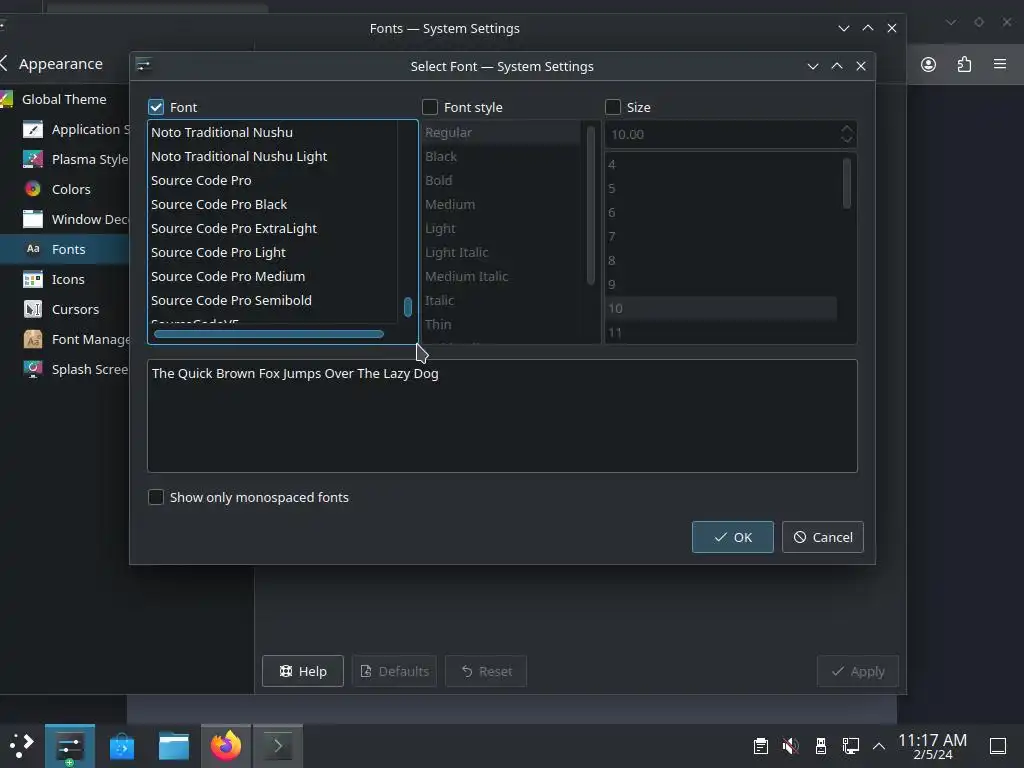This screenshot has height=768, width=1024.
Task: Select the Fonts Aa icon
Action: [x=33, y=249]
